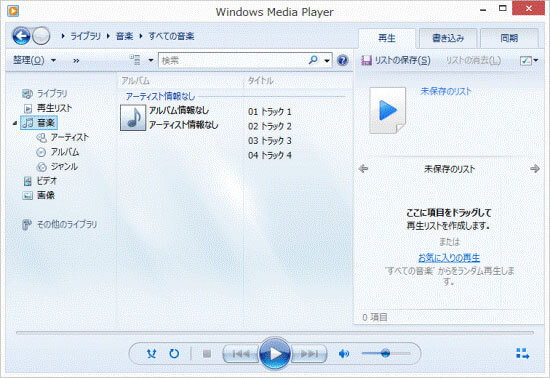The height and width of the screenshot is (378, 550).
Task: Toggle shuffle mode
Action: pyautogui.click(x=152, y=353)
